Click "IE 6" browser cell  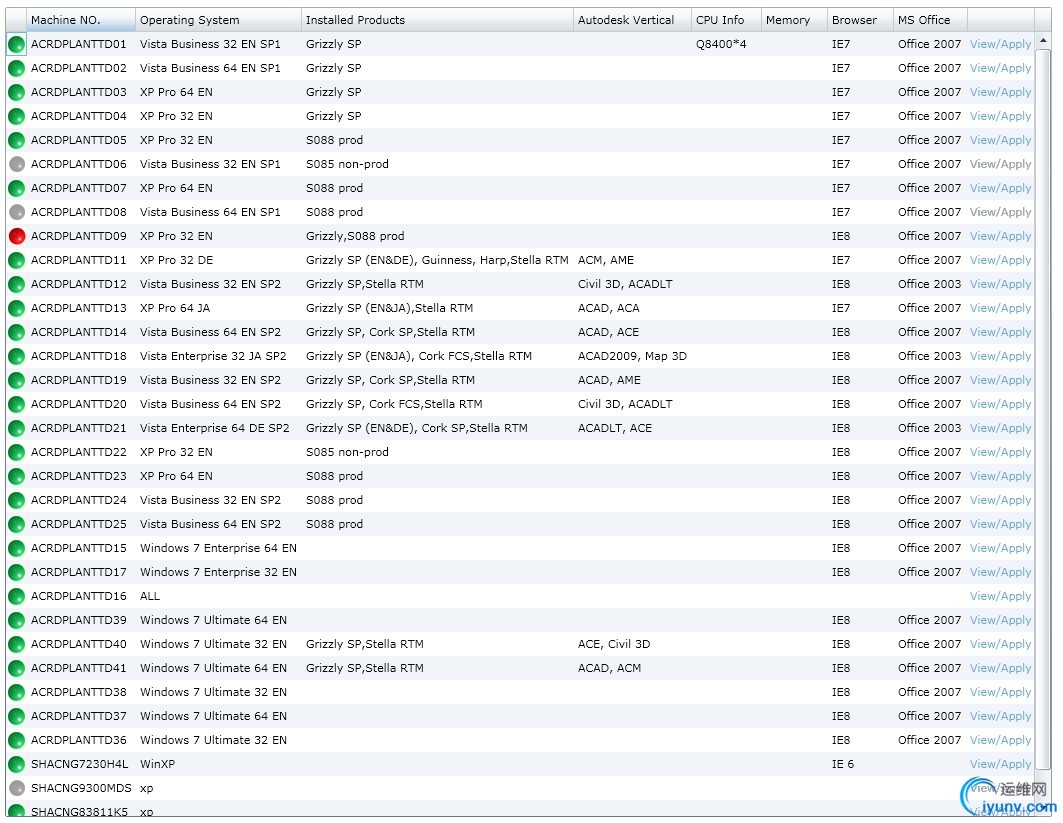pos(843,764)
